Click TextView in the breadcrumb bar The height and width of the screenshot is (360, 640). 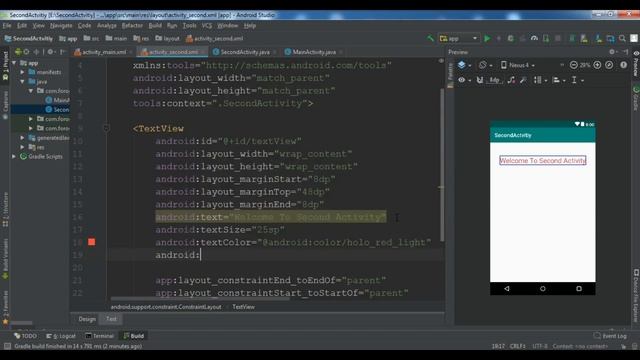tap(243, 307)
